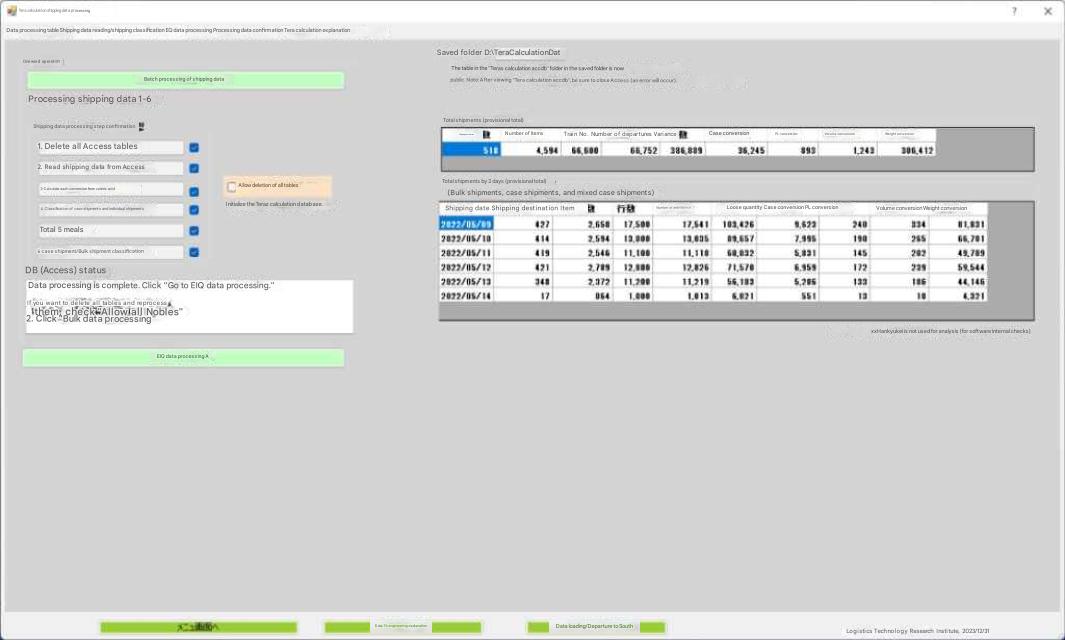This screenshot has width=1065, height=640.
Task: Toggle case shipment/Bulk shipment classification checkbox
Action: click(194, 252)
